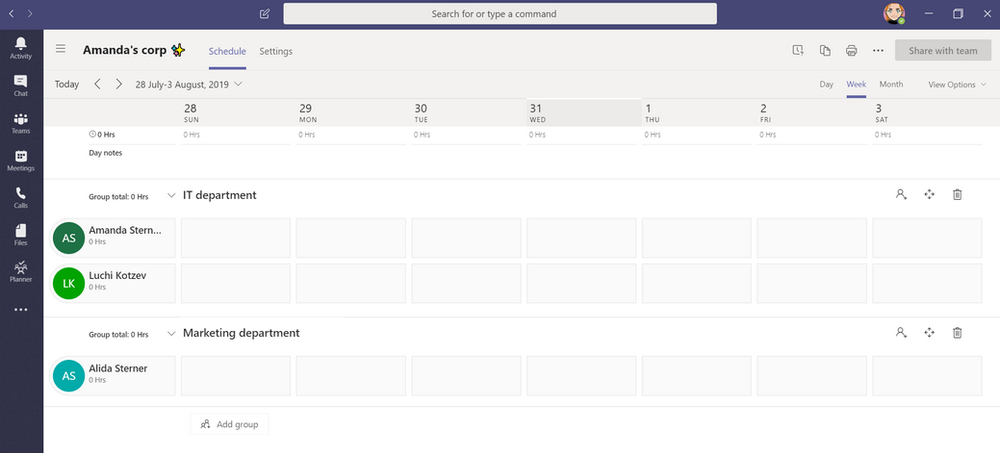Screen dimensions: 1000x453
Task: Toggle the hamburger menu beside Amanda's corp
Action: [61, 48]
